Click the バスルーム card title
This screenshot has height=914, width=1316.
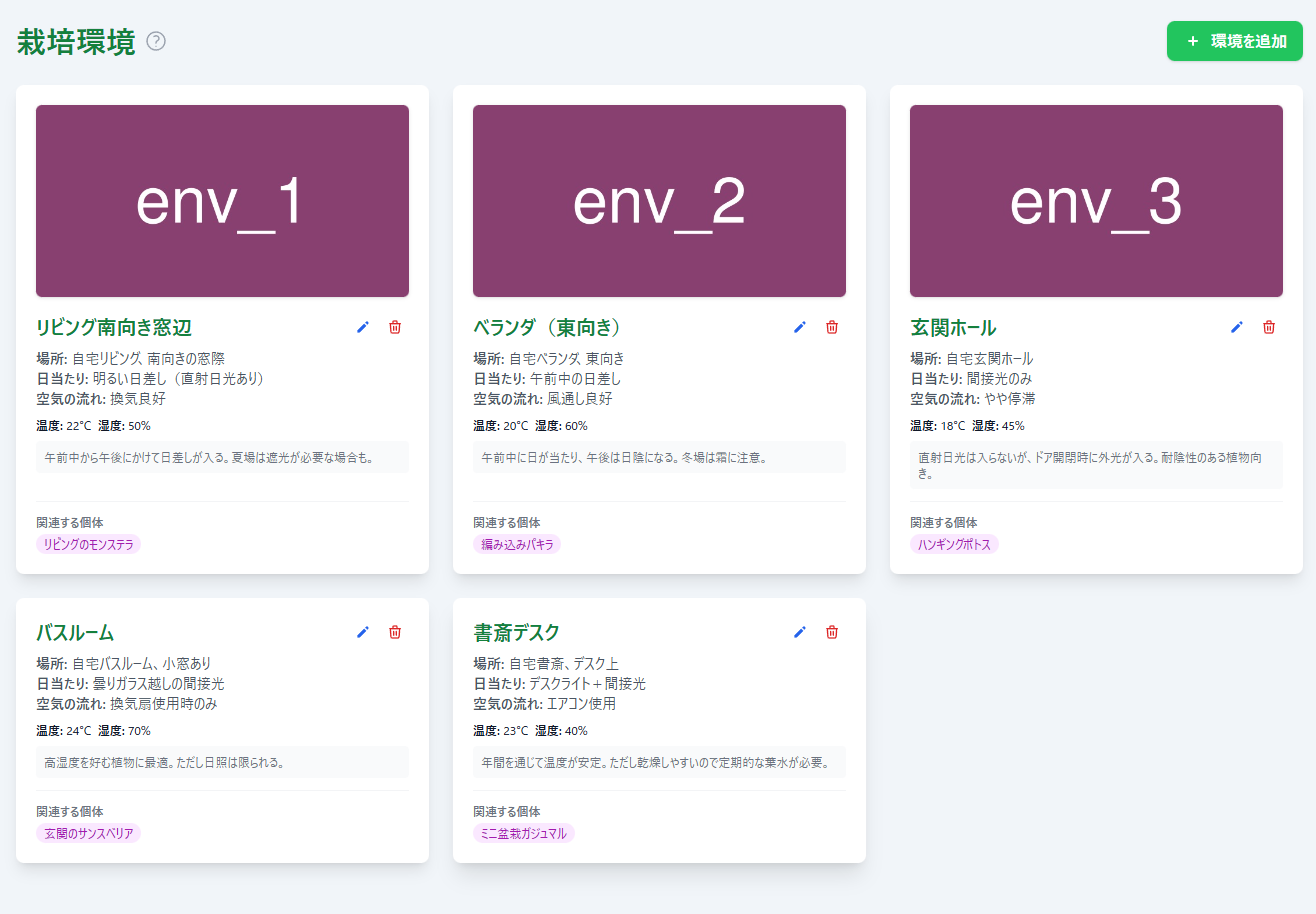(x=75, y=632)
